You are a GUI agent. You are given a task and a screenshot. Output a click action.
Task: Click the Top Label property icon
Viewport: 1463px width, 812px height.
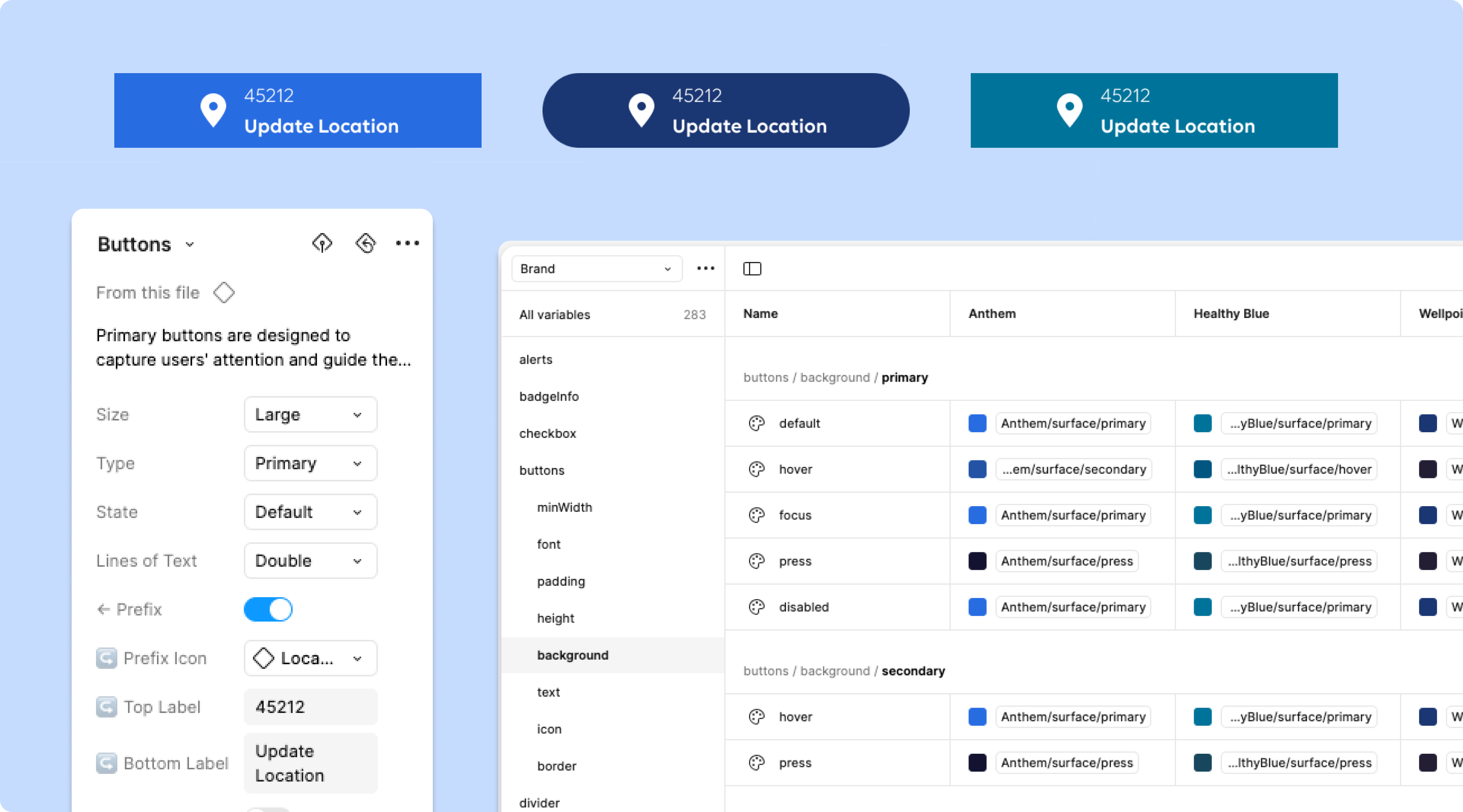[107, 708]
